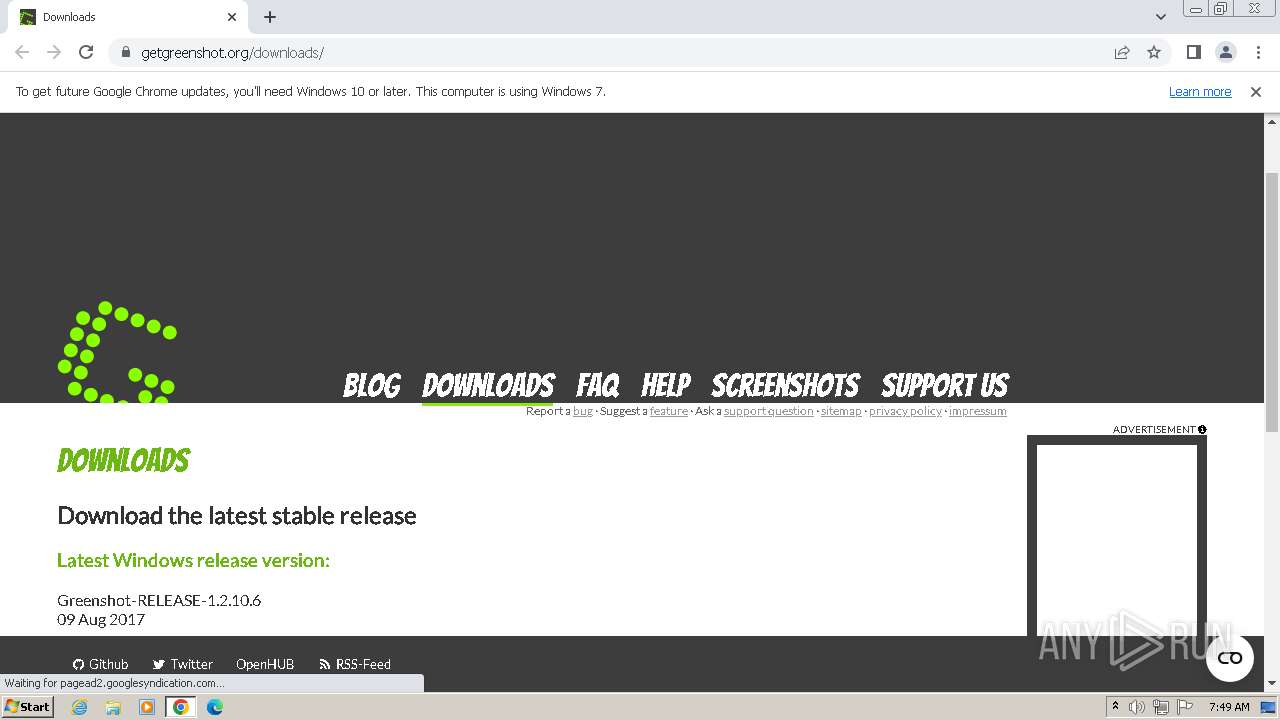Click the browser forward arrow
Screen dimensions: 1280x720
pos(54,52)
